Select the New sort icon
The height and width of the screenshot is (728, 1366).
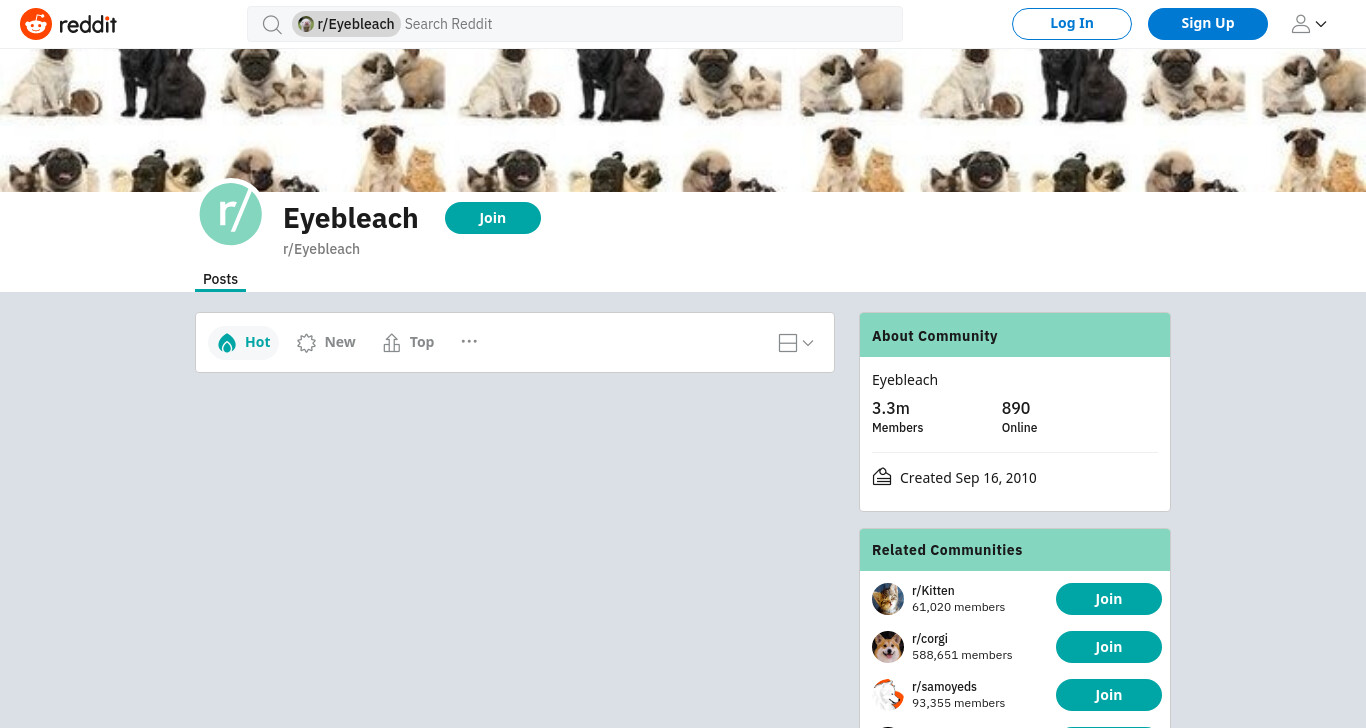click(306, 343)
